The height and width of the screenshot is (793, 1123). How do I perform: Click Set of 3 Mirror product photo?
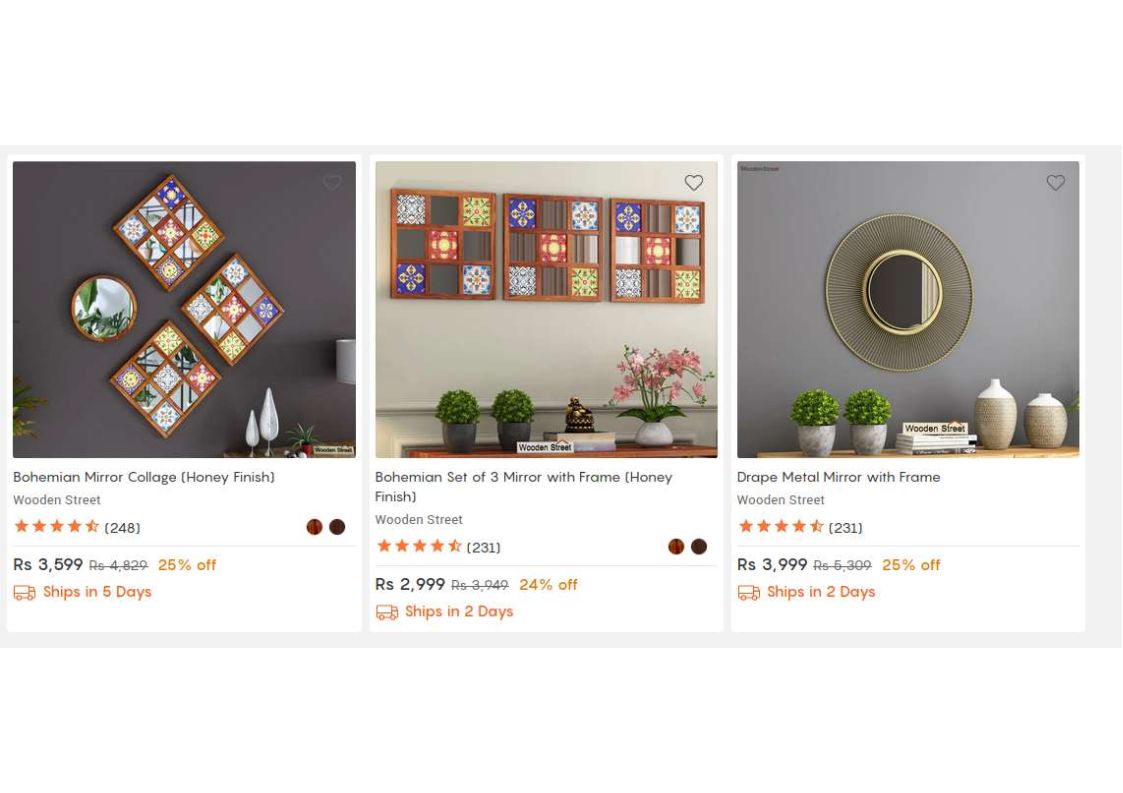pos(546,309)
